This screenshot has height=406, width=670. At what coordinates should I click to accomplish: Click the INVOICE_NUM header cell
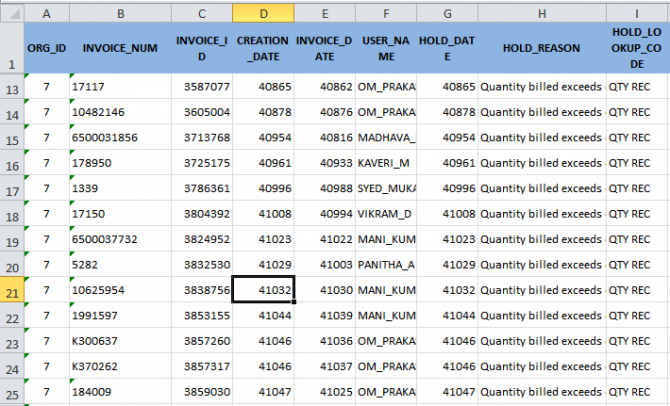click(x=120, y=47)
